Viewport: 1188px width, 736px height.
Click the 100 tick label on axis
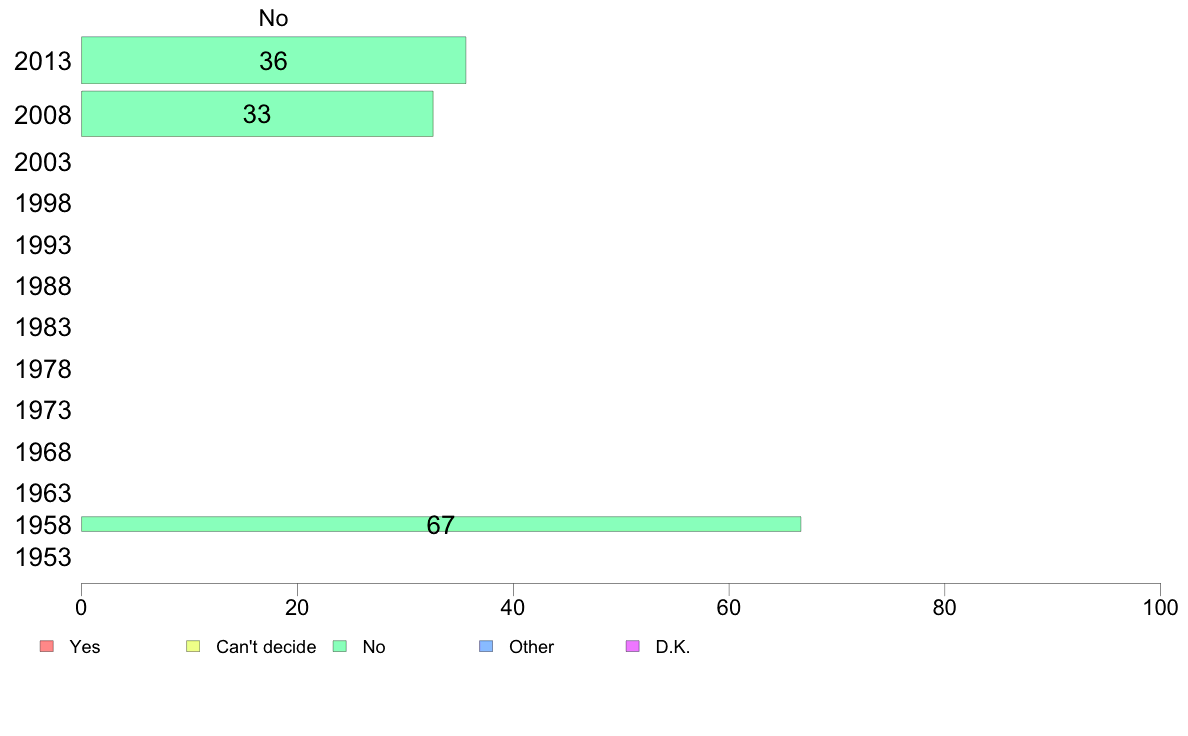click(1160, 607)
